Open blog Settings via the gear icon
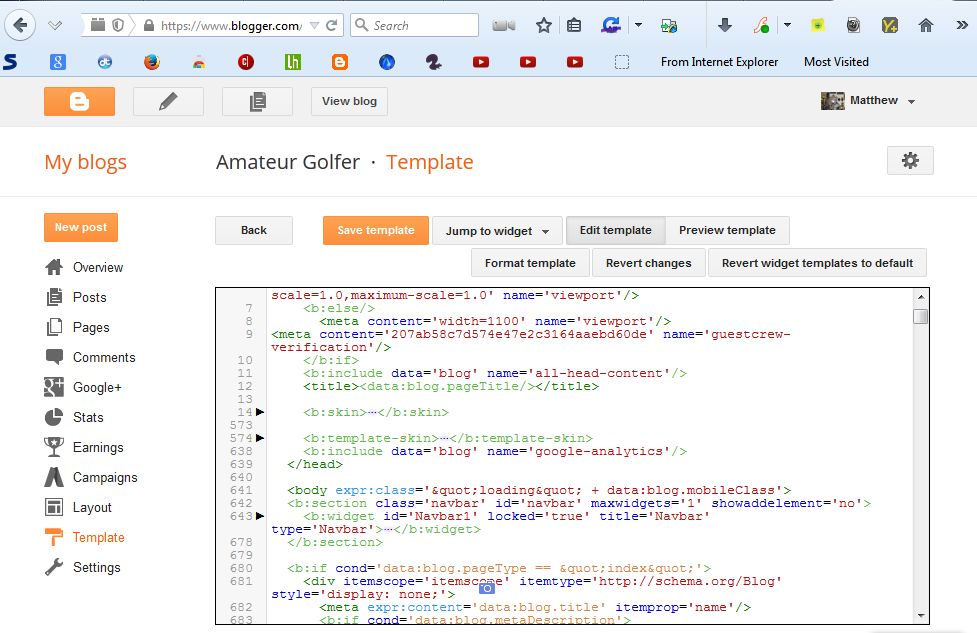 pos(909,161)
